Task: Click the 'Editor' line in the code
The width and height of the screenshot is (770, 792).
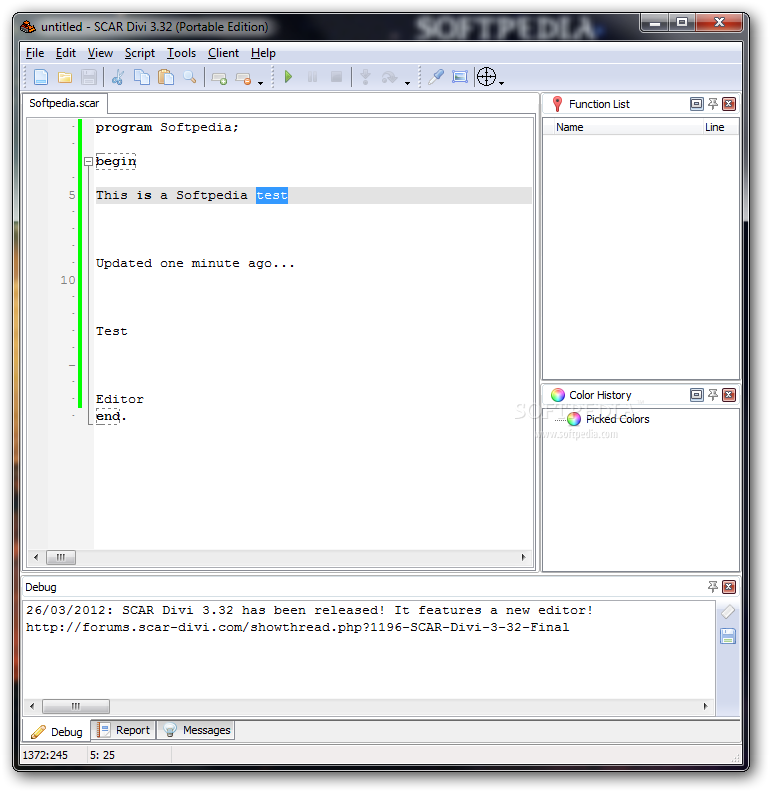Action: point(120,400)
